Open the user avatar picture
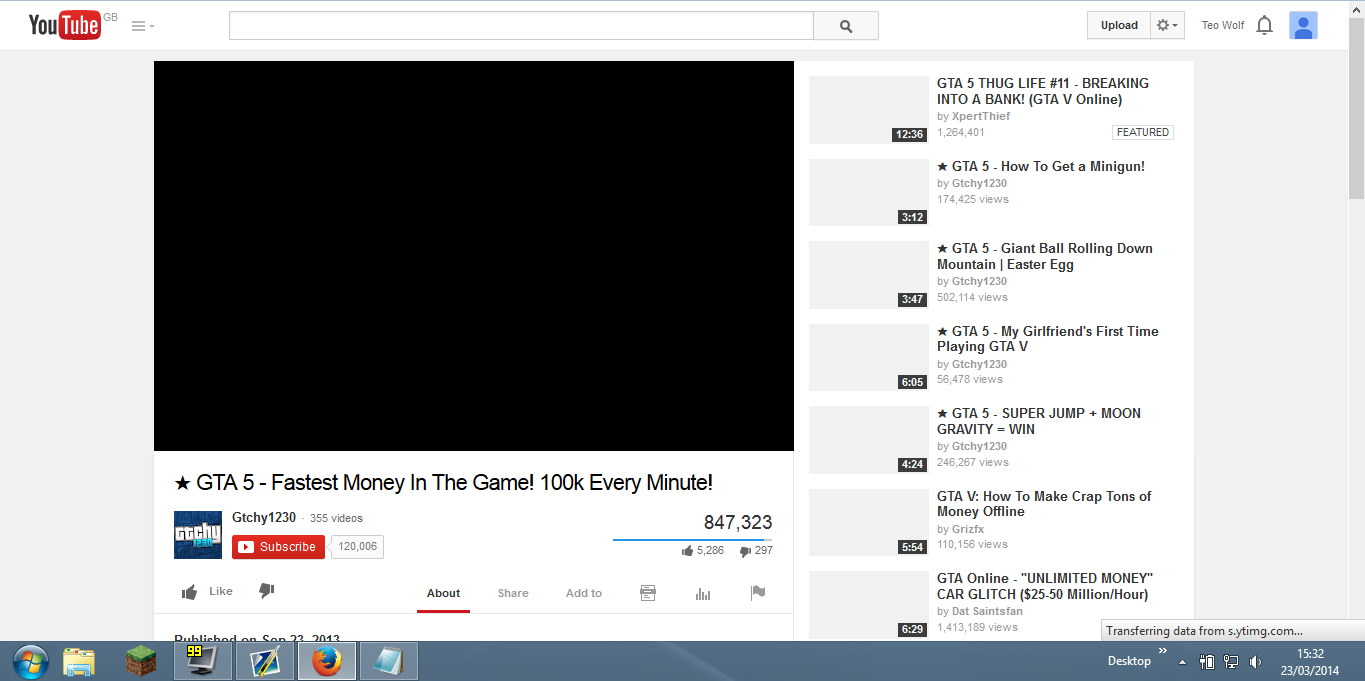The image size is (1365, 681). (1303, 25)
